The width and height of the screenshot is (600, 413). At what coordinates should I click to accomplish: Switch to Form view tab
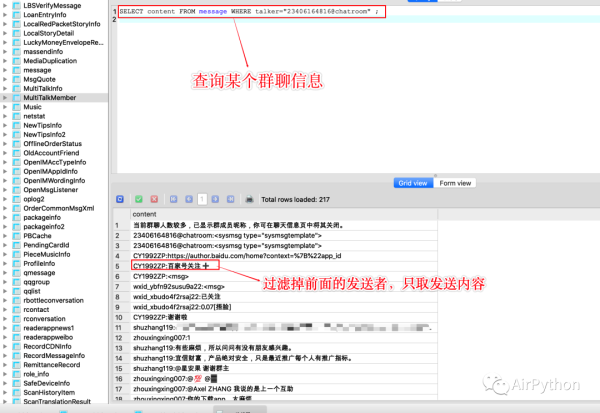pyautogui.click(x=455, y=183)
